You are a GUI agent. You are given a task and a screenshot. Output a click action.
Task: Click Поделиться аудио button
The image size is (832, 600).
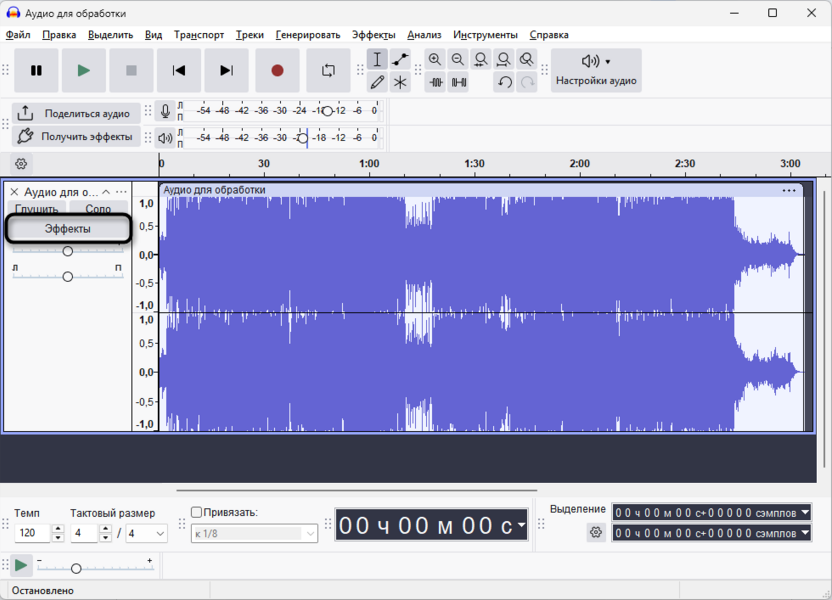click(x=76, y=113)
